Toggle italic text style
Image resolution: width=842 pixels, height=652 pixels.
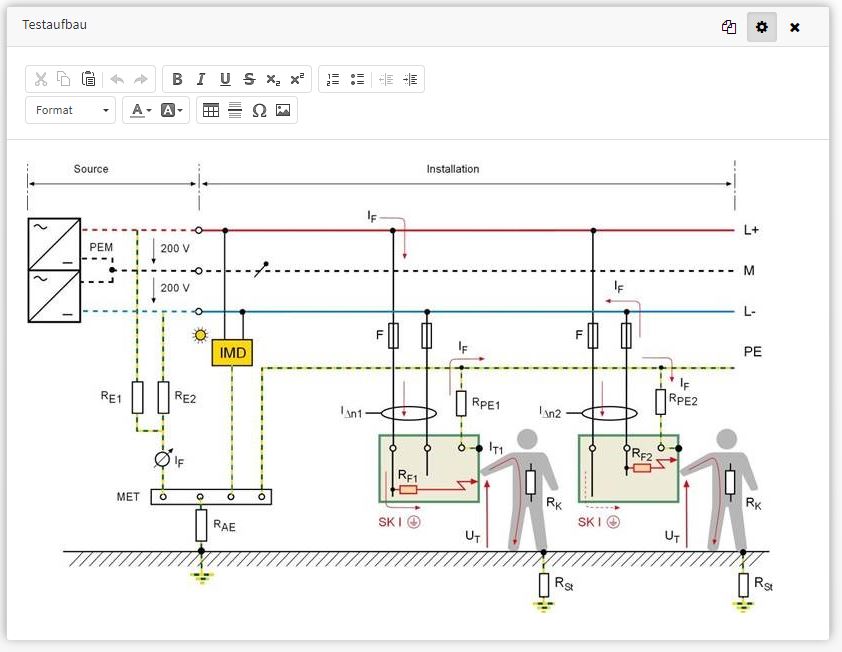pos(201,80)
